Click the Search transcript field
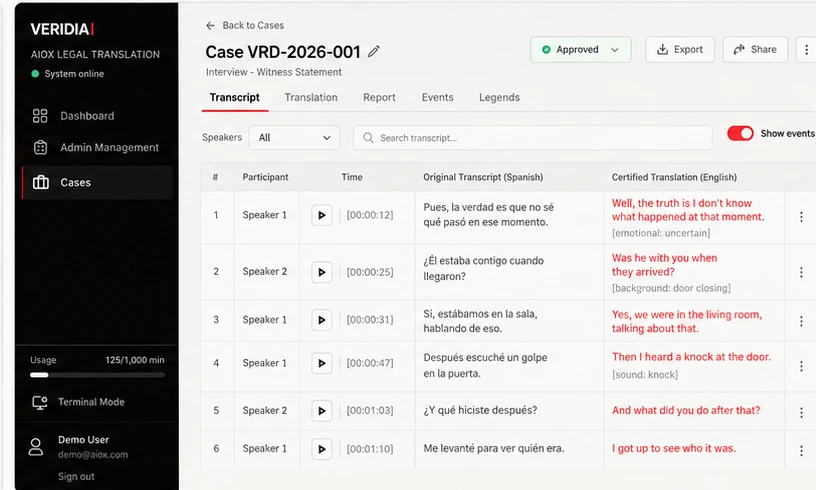The height and width of the screenshot is (490, 816). [533, 138]
